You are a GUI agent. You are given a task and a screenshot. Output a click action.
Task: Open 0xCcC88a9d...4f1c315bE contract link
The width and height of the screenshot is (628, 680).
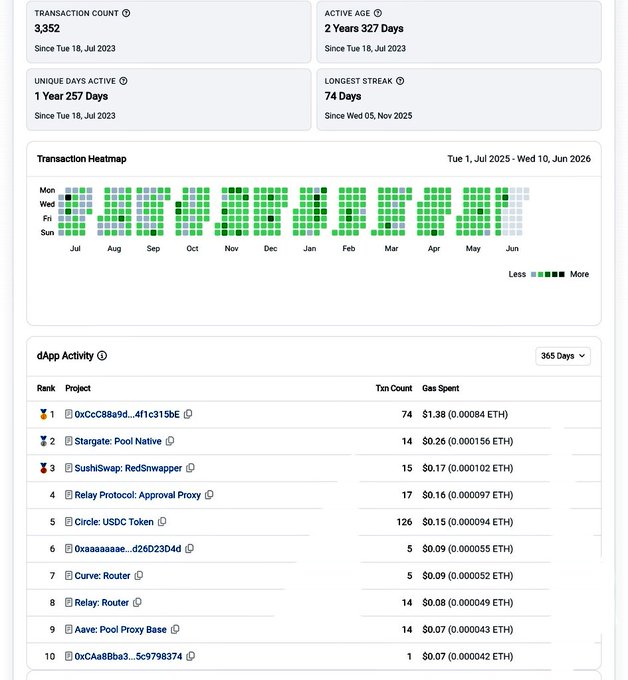pyautogui.click(x=127, y=414)
